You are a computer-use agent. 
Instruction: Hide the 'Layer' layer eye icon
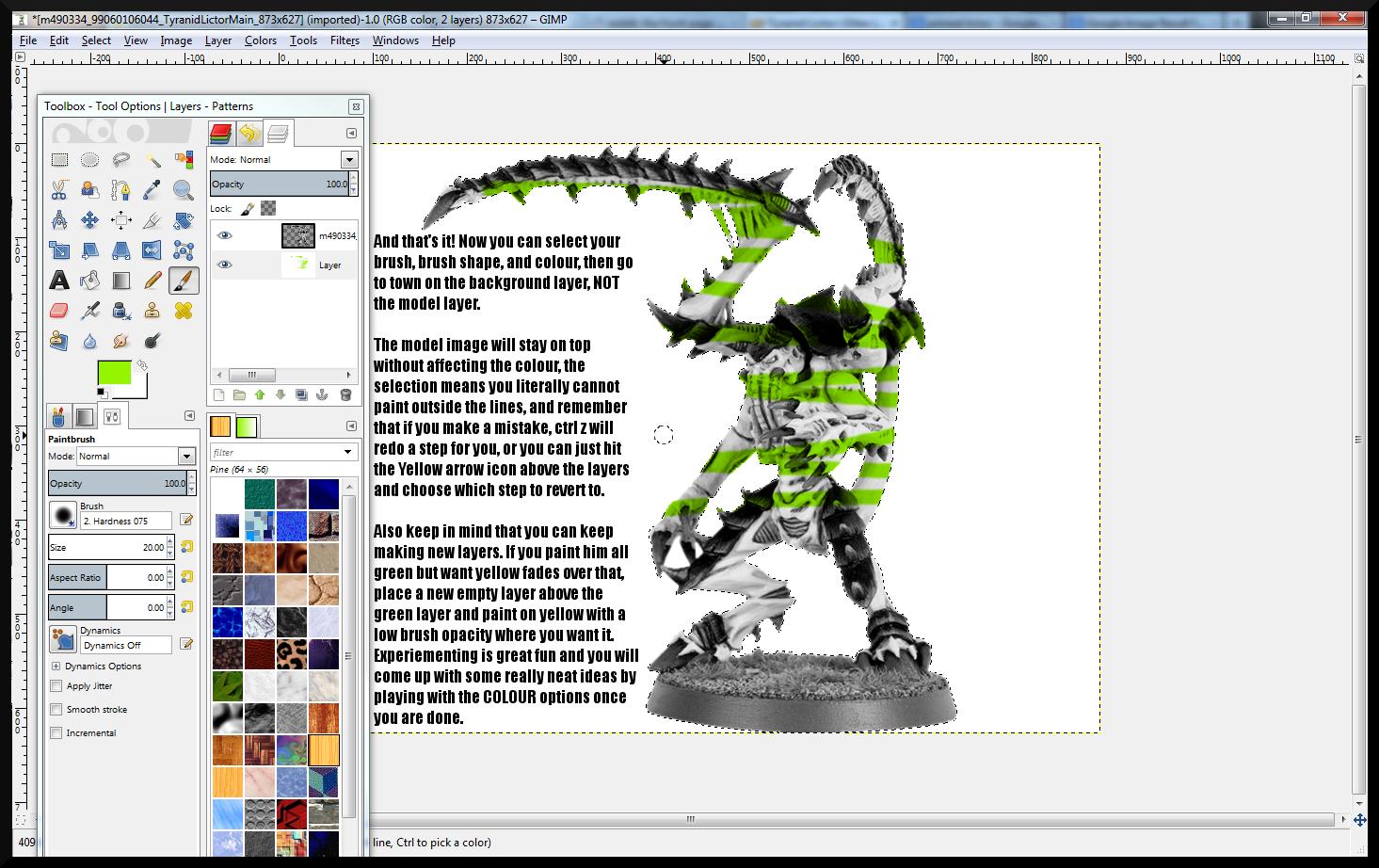point(224,265)
